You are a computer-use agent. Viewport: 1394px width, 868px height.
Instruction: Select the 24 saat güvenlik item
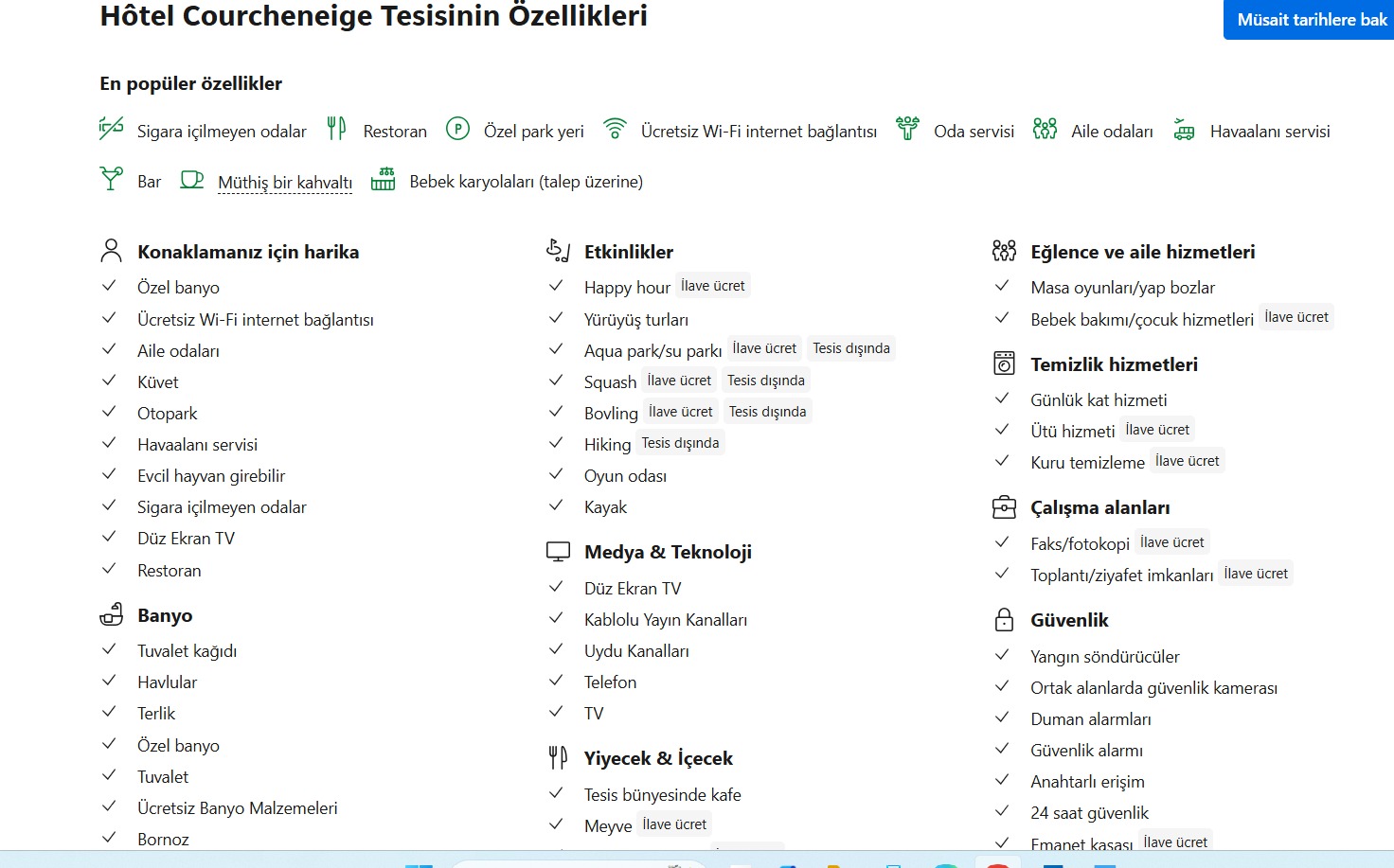coord(1089,812)
